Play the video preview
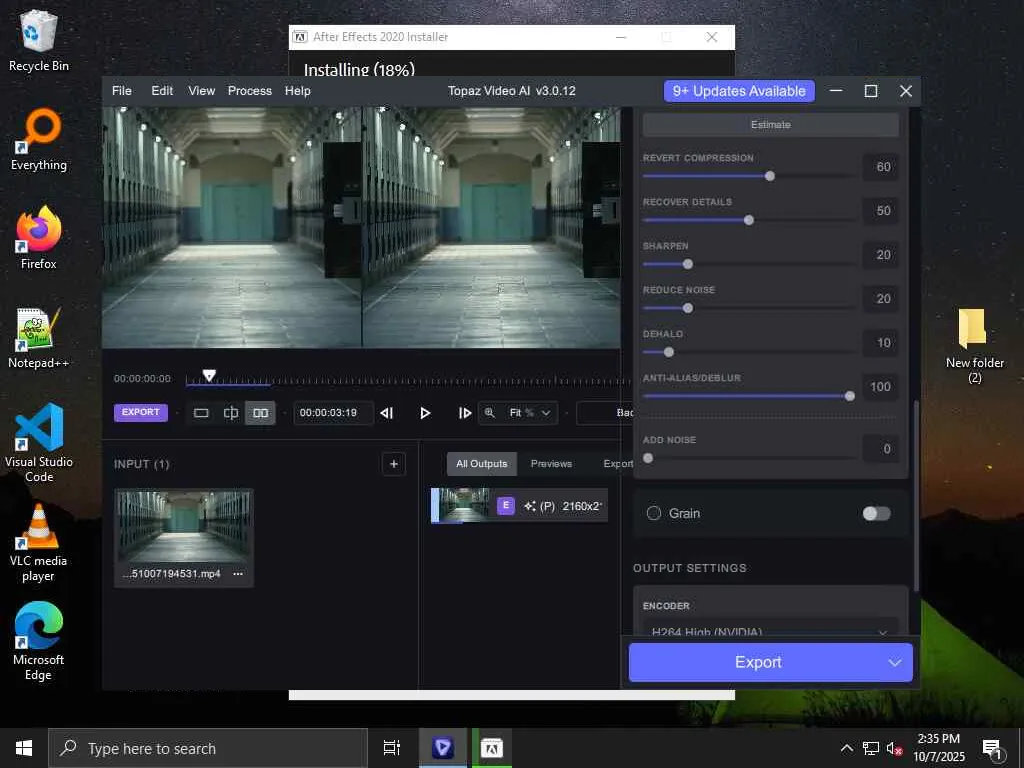The image size is (1024, 768). [x=425, y=413]
